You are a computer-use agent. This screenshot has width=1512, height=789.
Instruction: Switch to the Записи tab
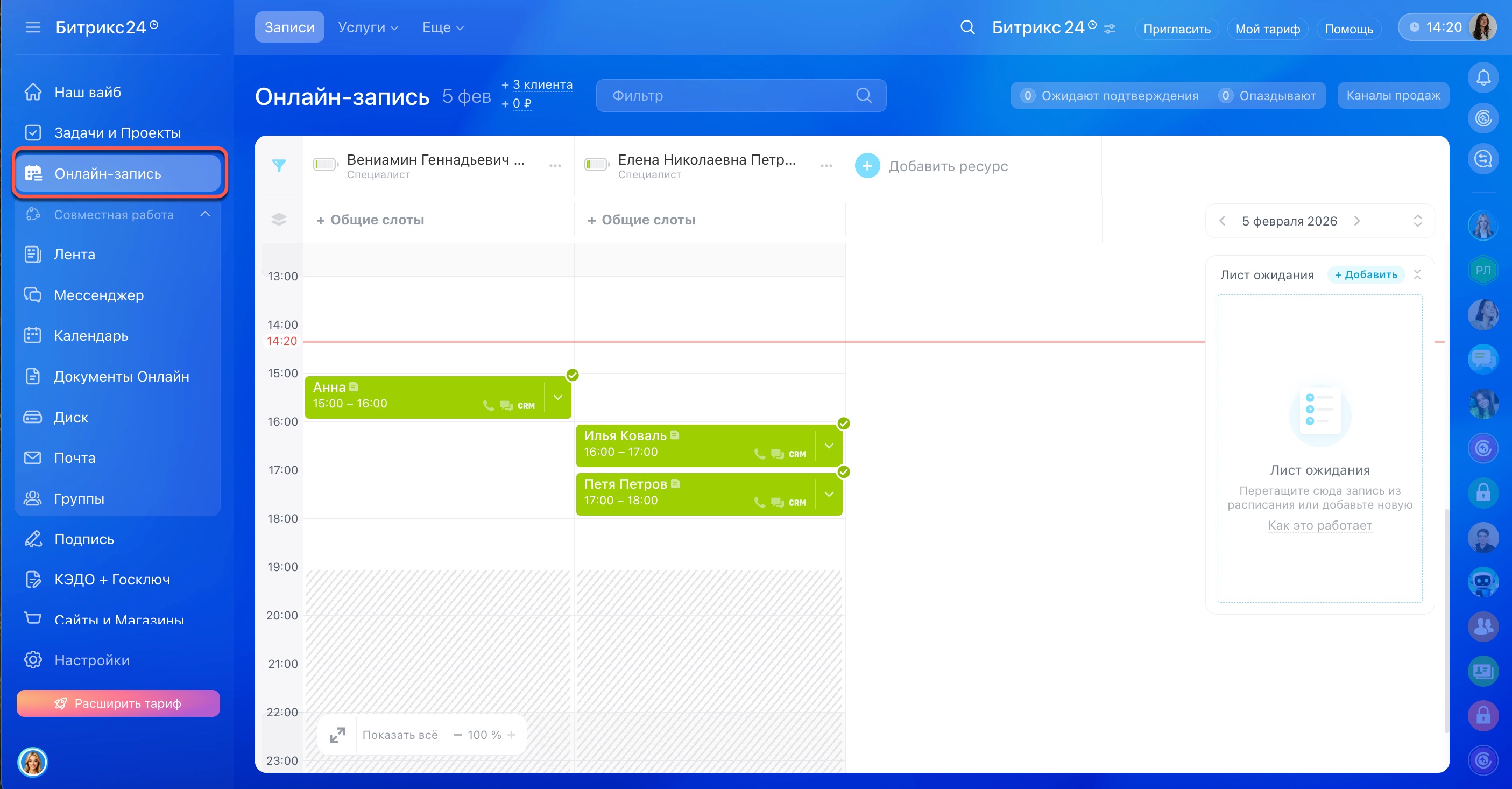click(x=289, y=27)
